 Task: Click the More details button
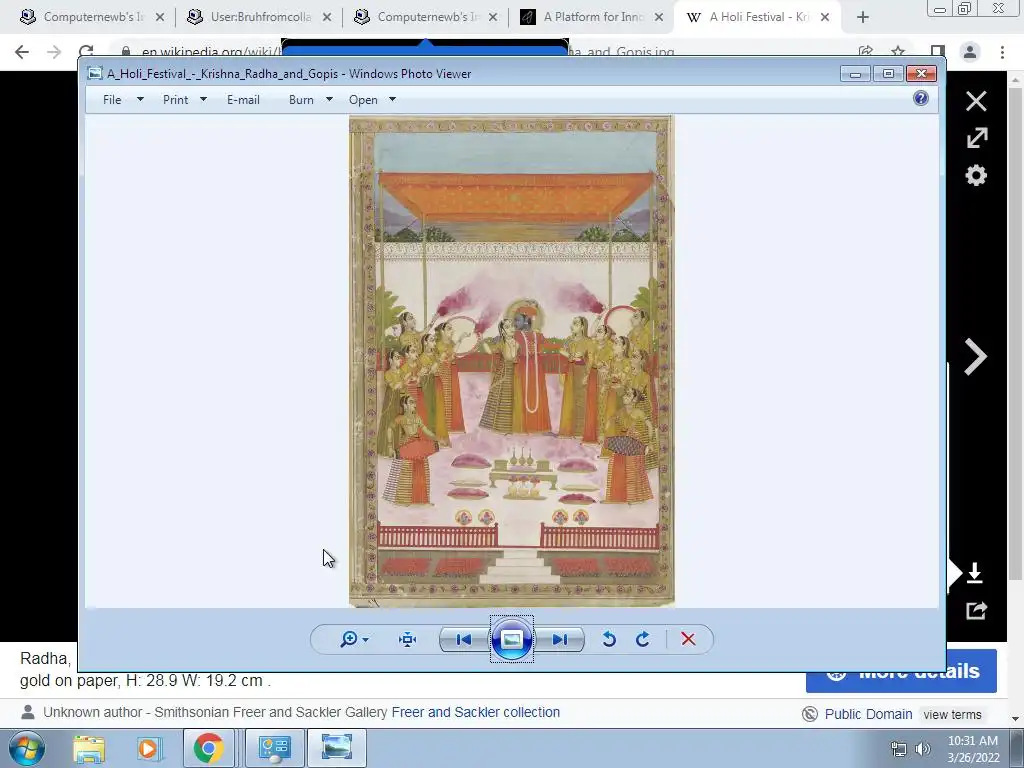901,671
